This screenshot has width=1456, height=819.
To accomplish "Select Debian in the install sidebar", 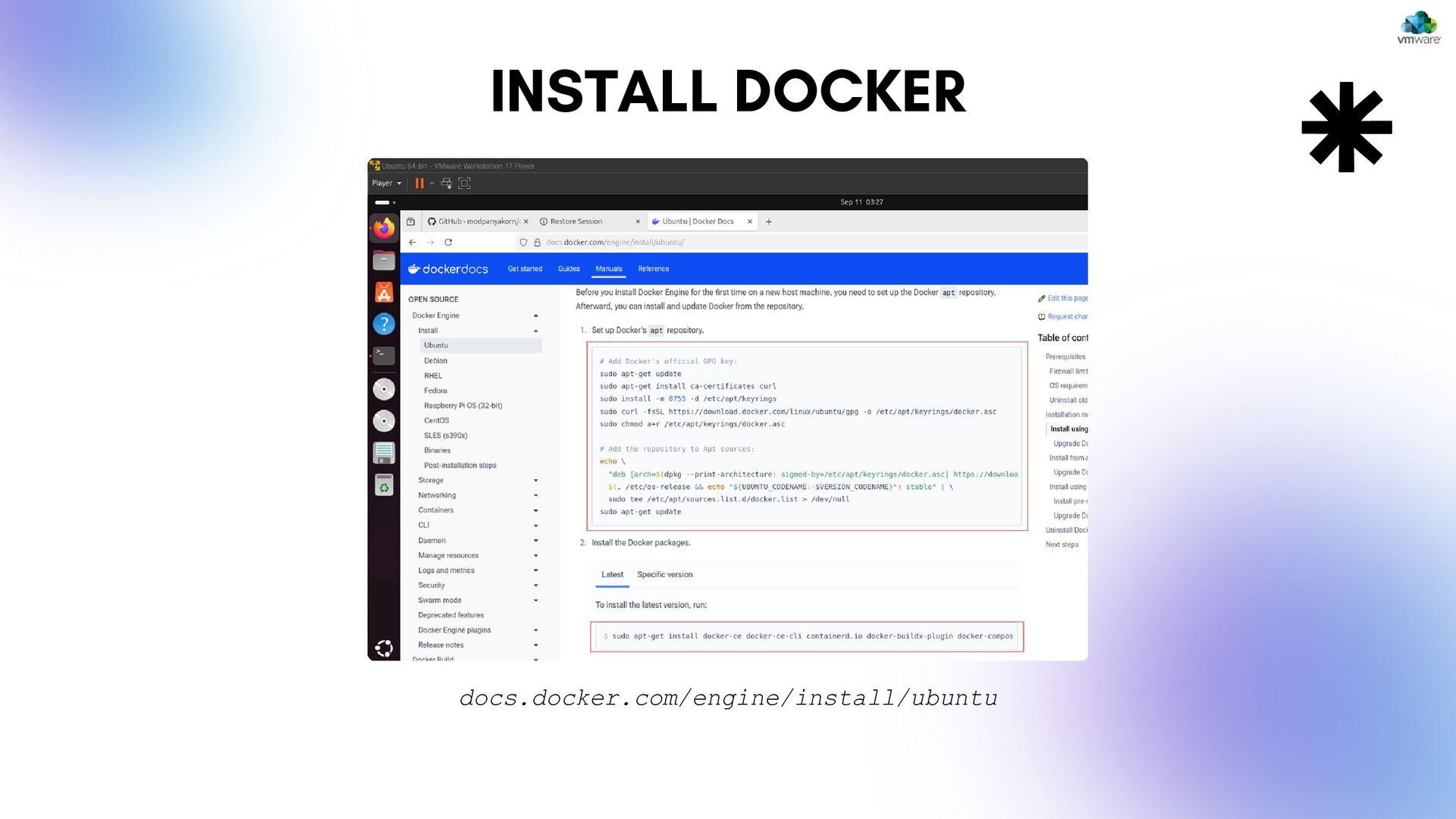I will [435, 361].
